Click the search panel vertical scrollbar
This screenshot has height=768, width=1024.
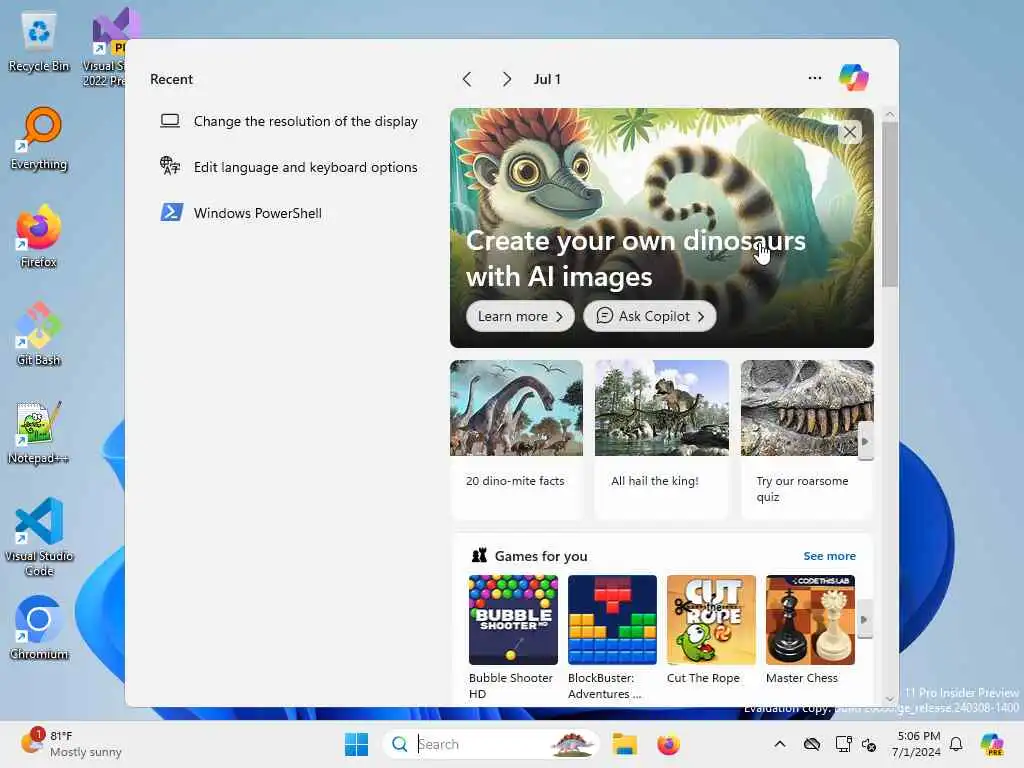[x=889, y=204]
